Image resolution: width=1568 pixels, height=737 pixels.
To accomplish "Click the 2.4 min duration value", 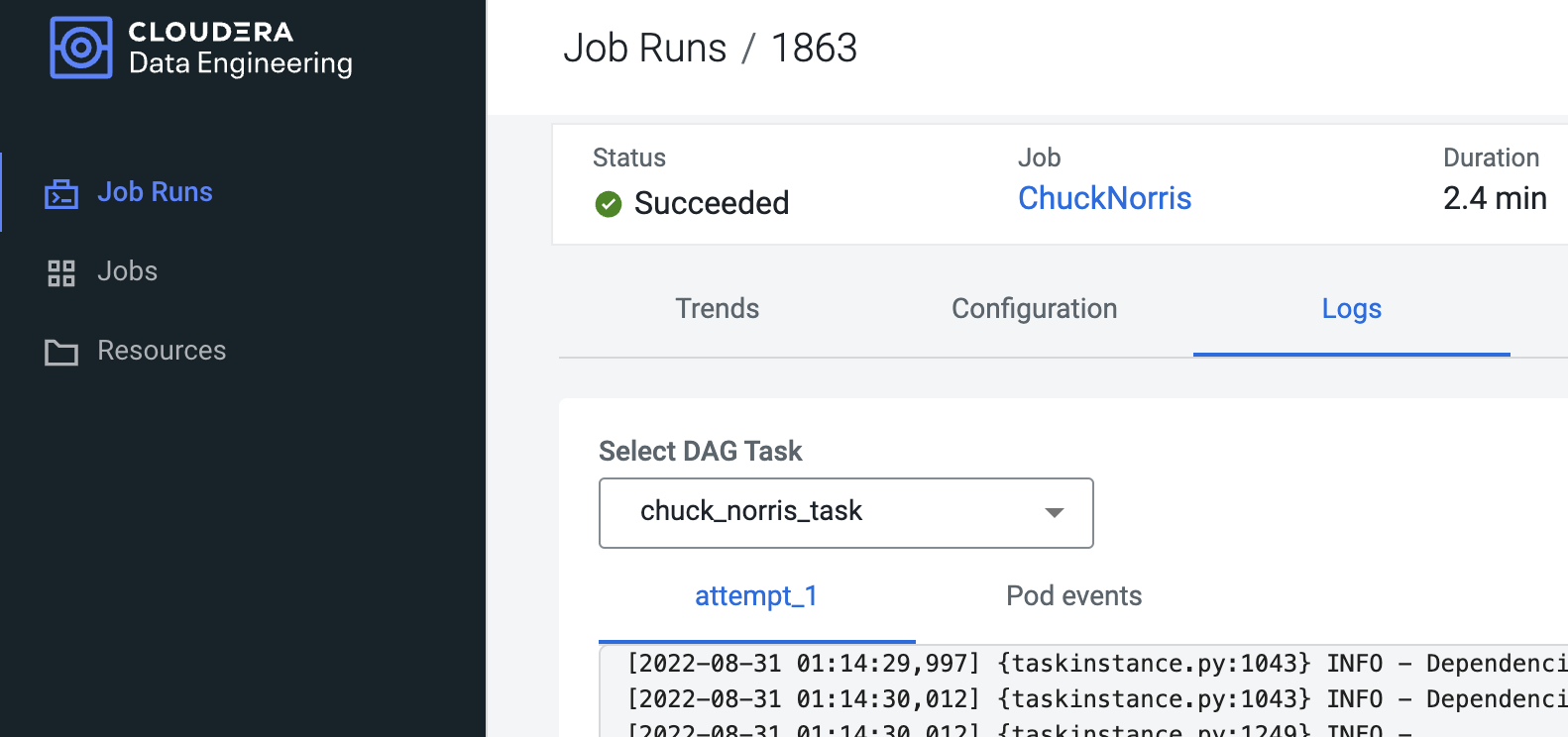I will click(1495, 199).
